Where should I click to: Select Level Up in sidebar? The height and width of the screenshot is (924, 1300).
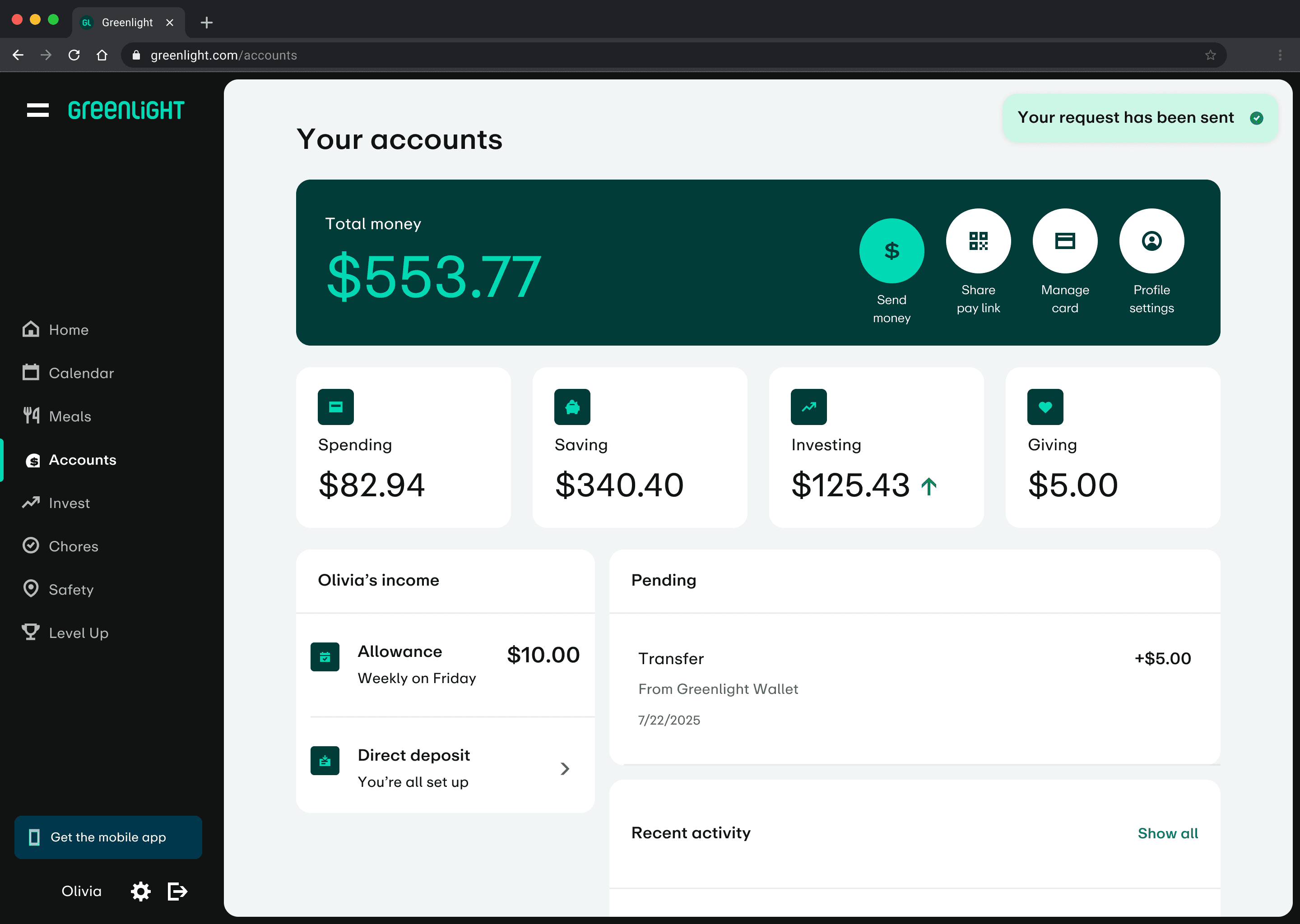click(x=78, y=633)
